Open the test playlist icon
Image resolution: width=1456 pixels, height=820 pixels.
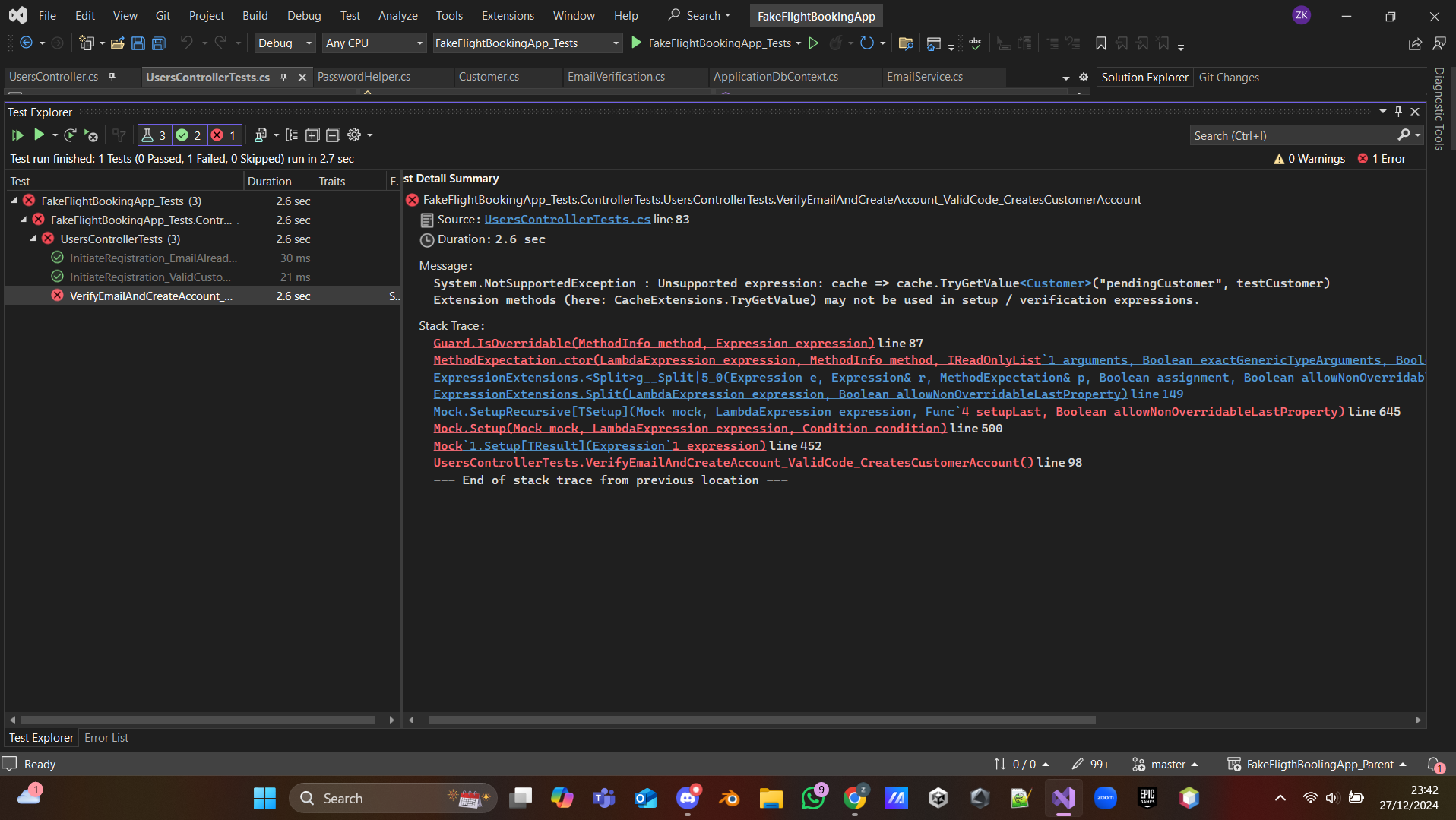pos(261,135)
